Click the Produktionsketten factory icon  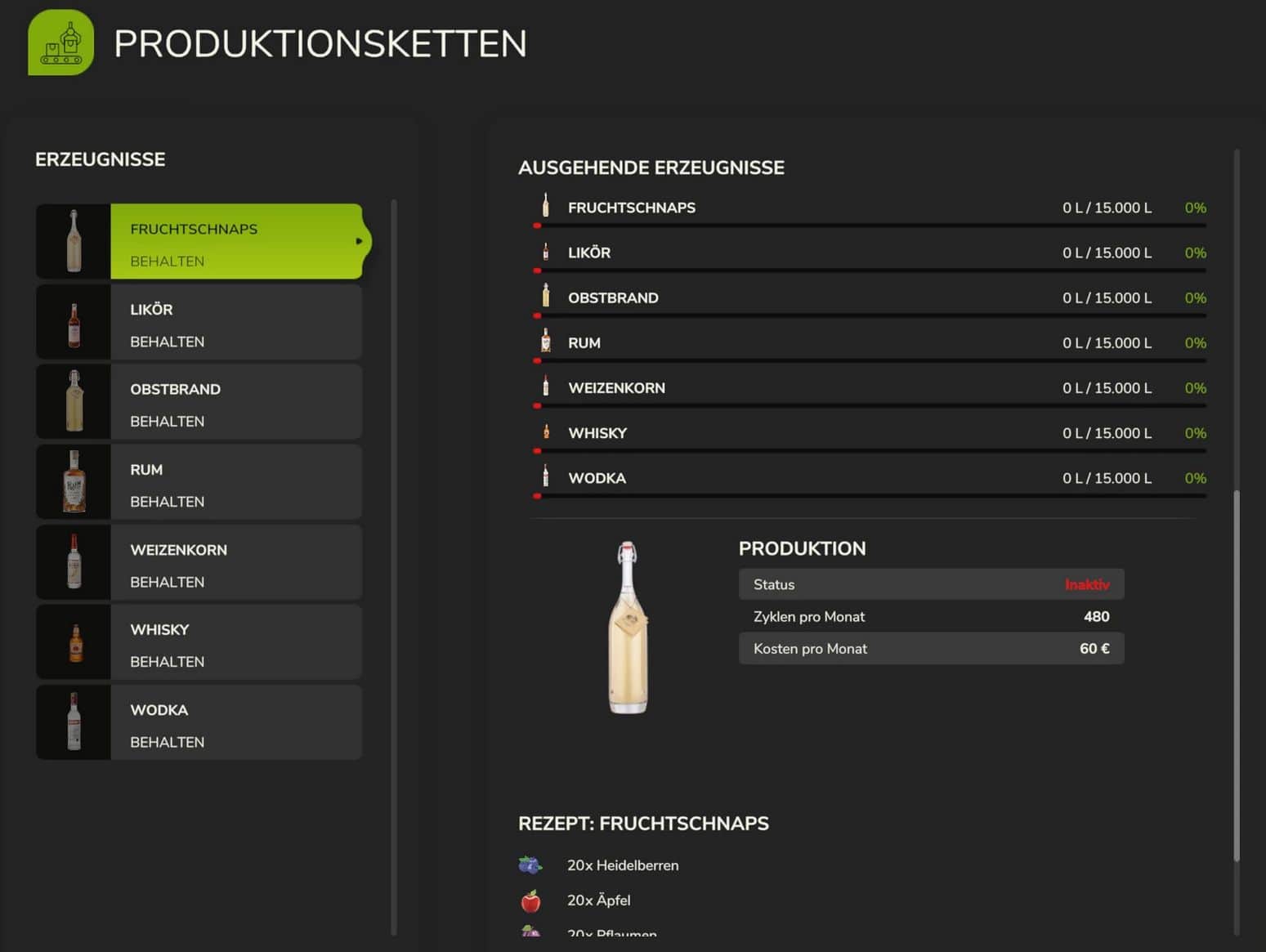tap(61, 42)
